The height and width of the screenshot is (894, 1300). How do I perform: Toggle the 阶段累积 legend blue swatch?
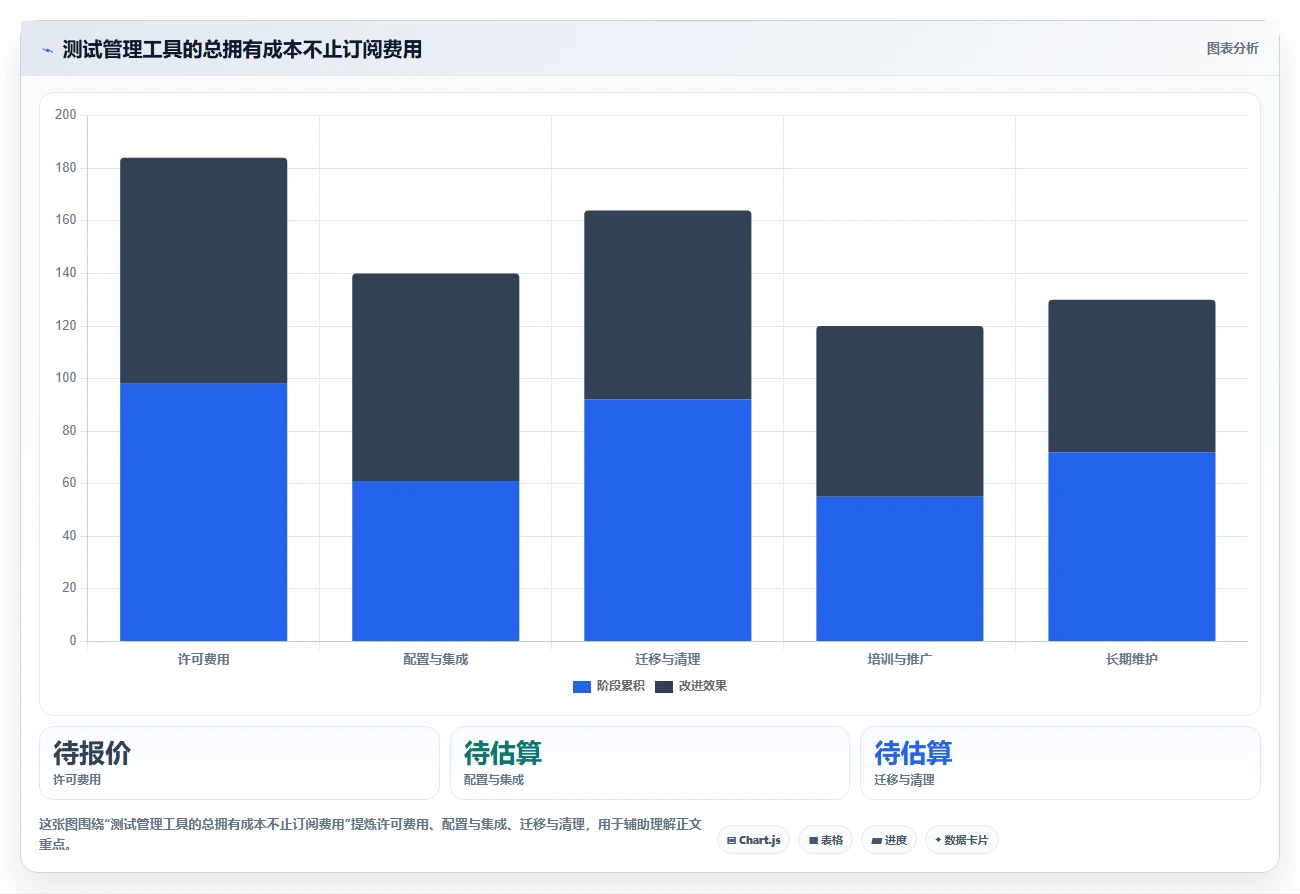[582, 686]
